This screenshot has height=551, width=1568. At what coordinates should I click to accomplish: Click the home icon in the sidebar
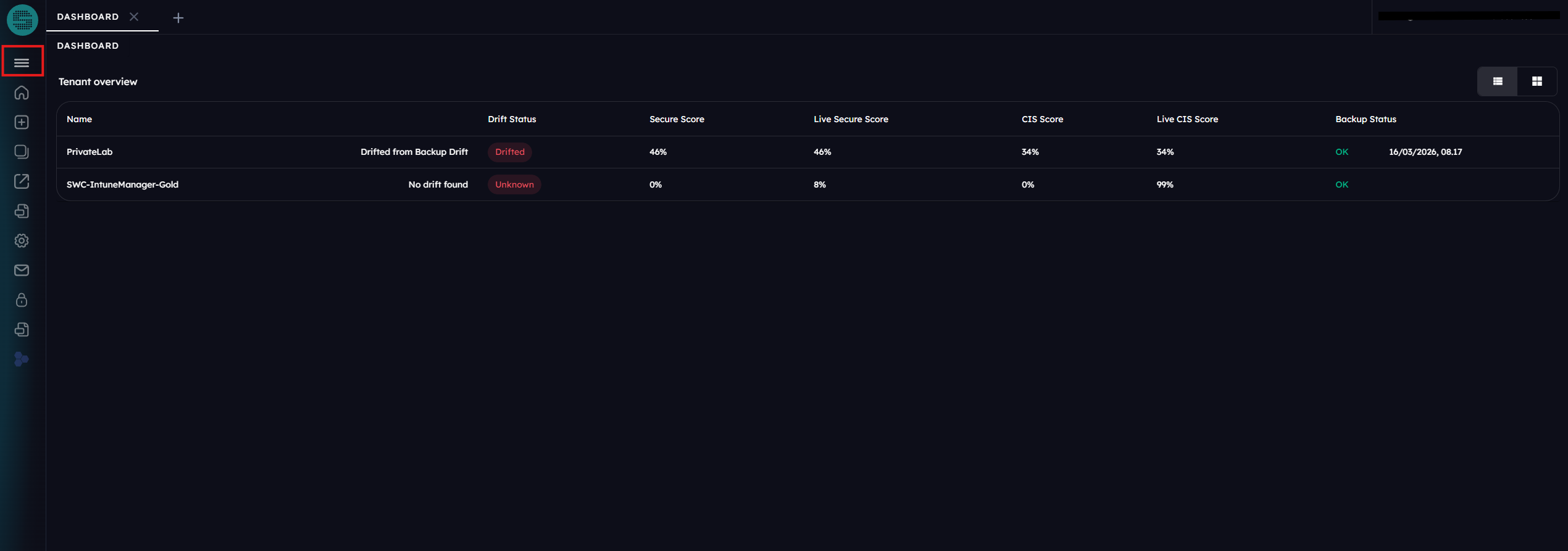22,93
